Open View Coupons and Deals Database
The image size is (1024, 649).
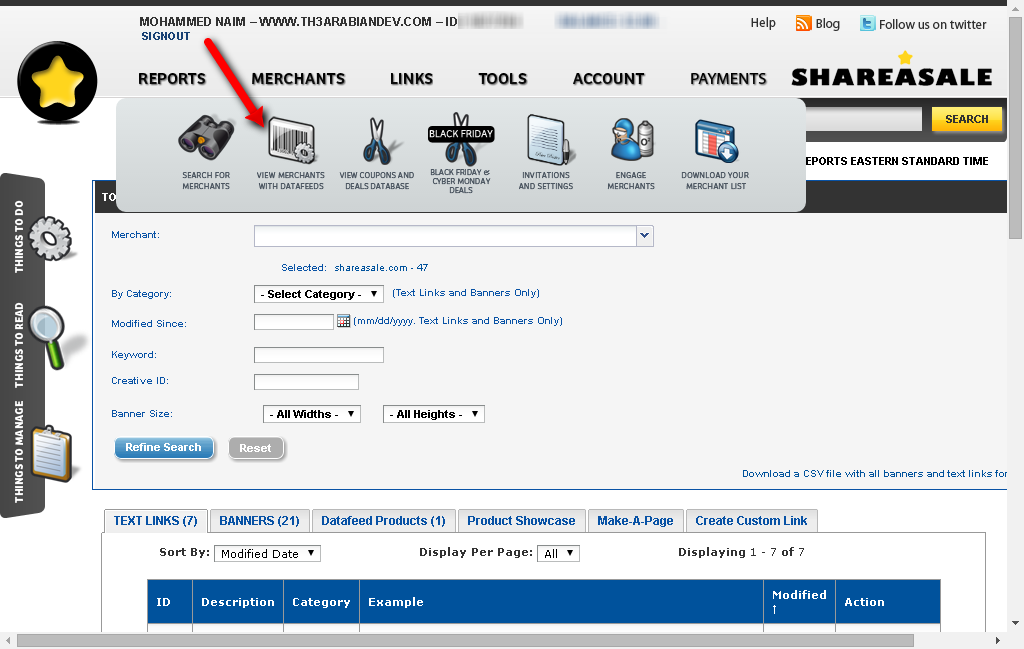pos(376,142)
